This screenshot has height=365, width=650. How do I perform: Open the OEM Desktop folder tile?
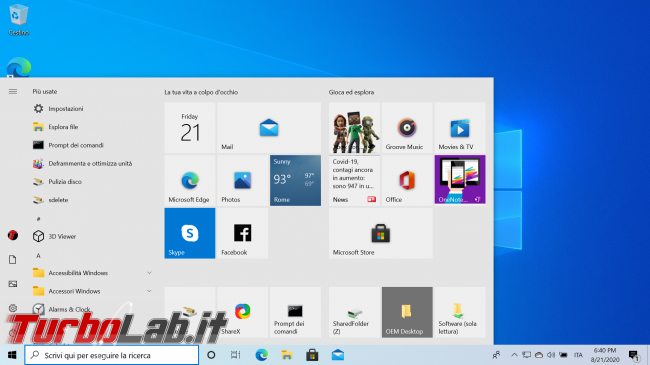click(407, 312)
